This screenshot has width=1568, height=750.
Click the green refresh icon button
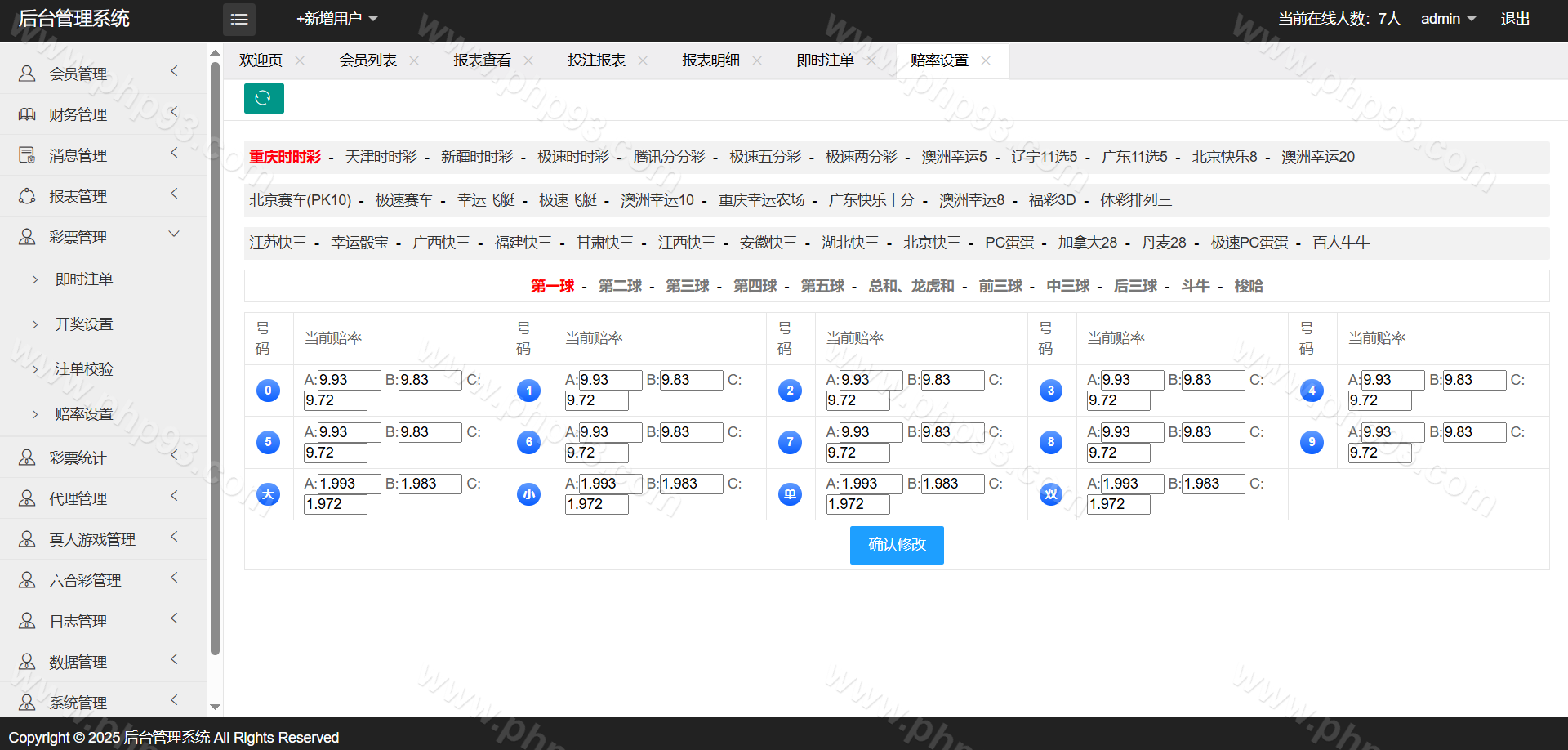(264, 98)
